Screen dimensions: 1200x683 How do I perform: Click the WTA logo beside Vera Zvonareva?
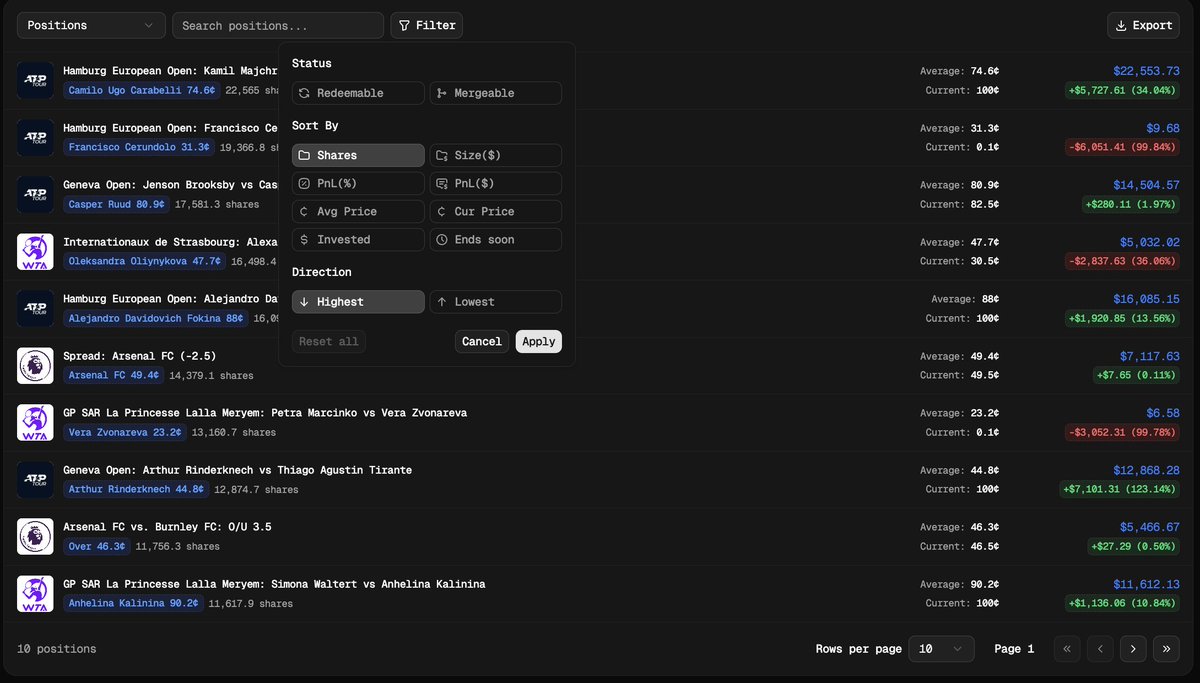coord(35,422)
